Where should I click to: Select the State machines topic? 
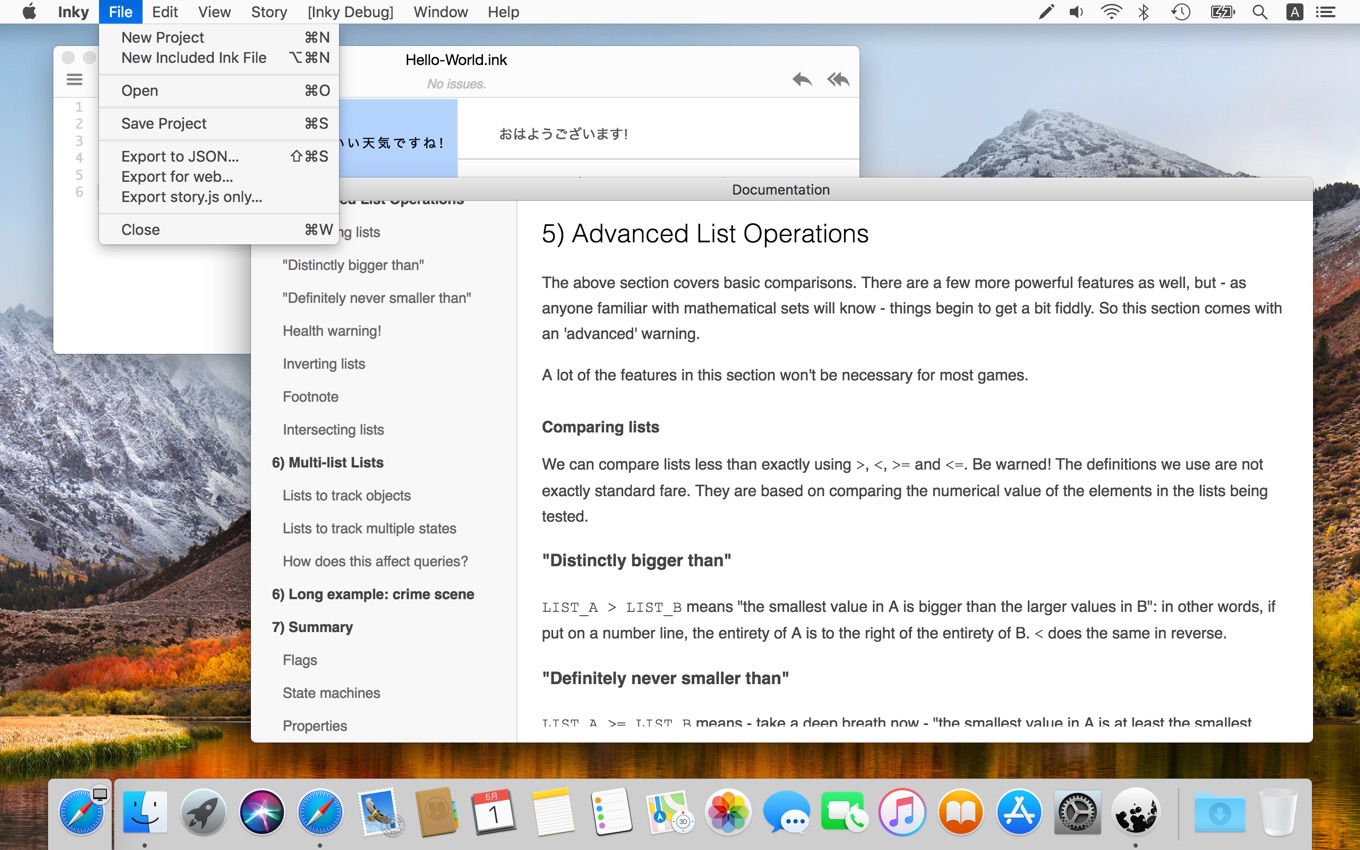(x=331, y=693)
